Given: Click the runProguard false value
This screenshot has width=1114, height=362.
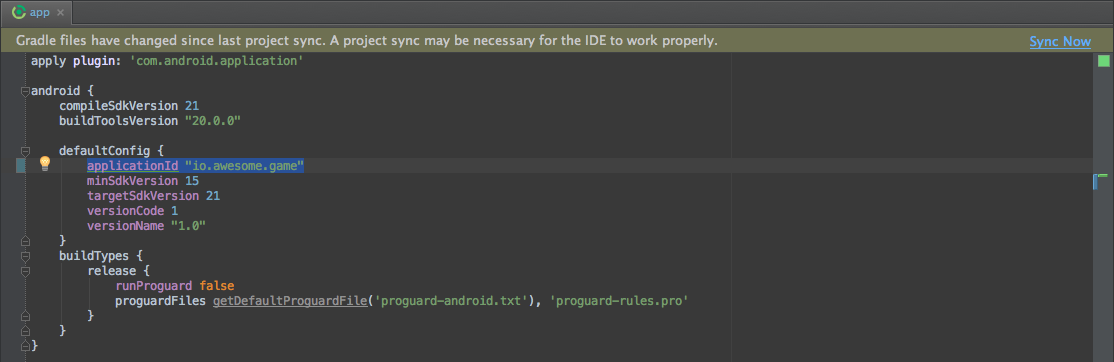Looking at the screenshot, I should coord(217,285).
